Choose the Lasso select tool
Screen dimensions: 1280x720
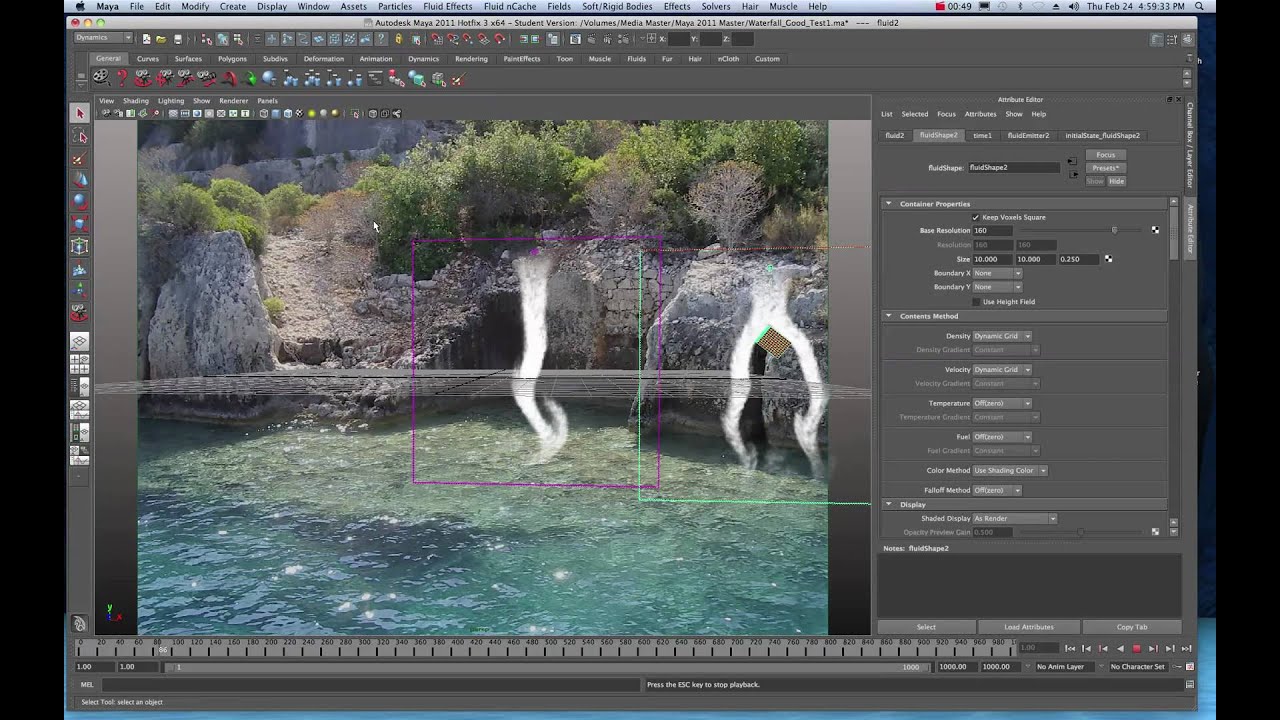[80, 136]
